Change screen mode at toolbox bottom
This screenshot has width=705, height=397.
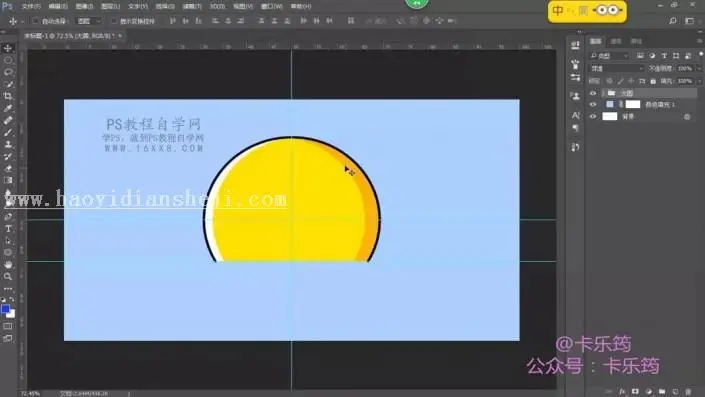coord(8,338)
